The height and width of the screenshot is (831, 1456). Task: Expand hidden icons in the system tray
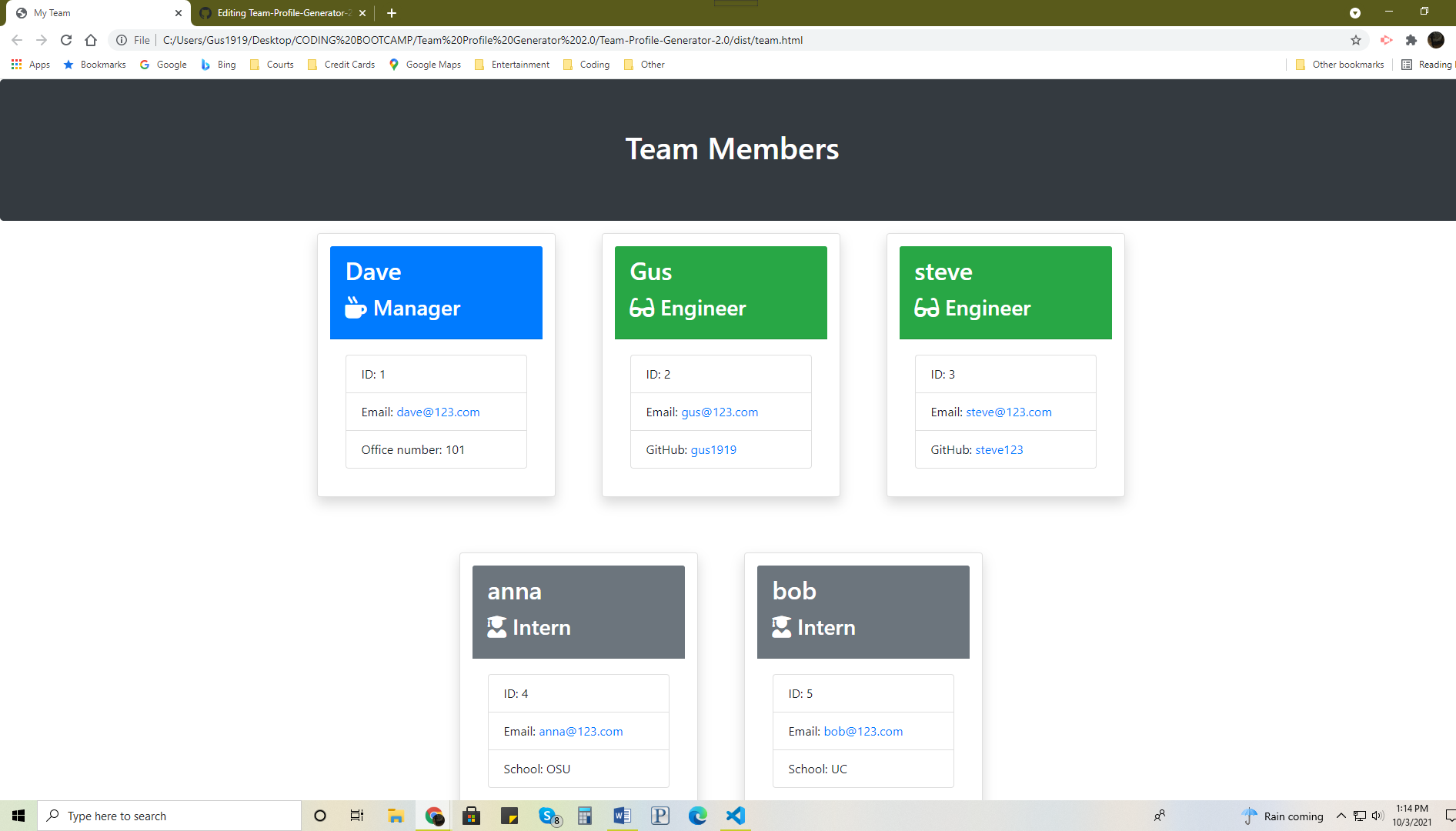[1341, 816]
